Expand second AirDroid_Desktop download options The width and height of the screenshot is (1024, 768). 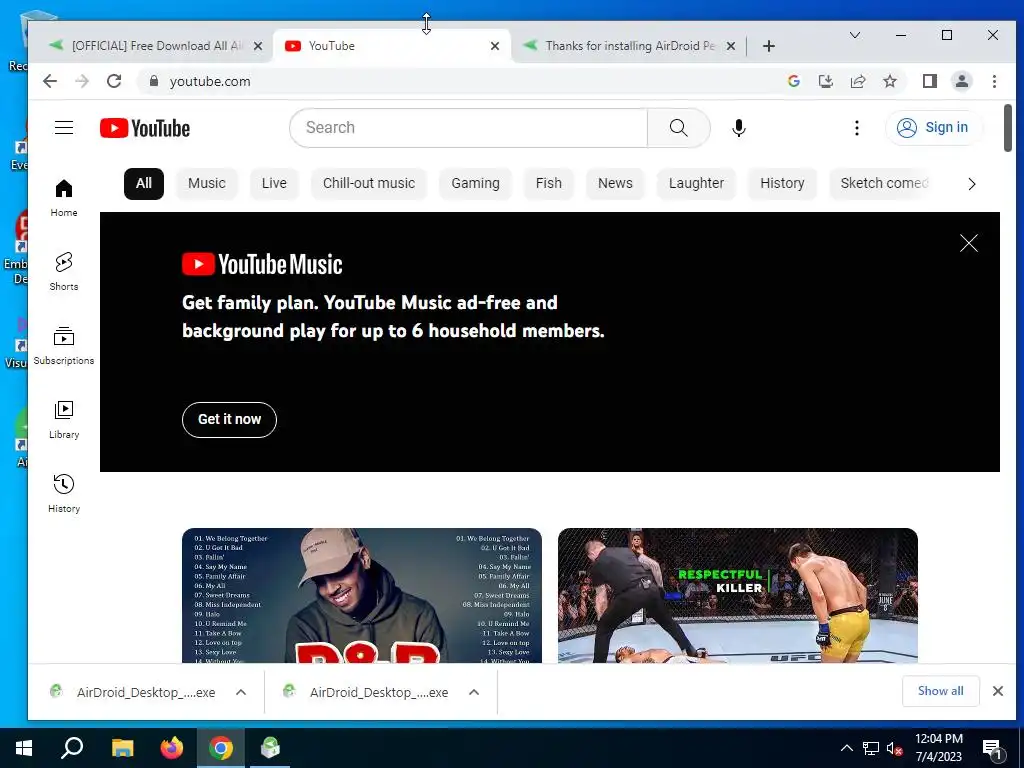(474, 692)
